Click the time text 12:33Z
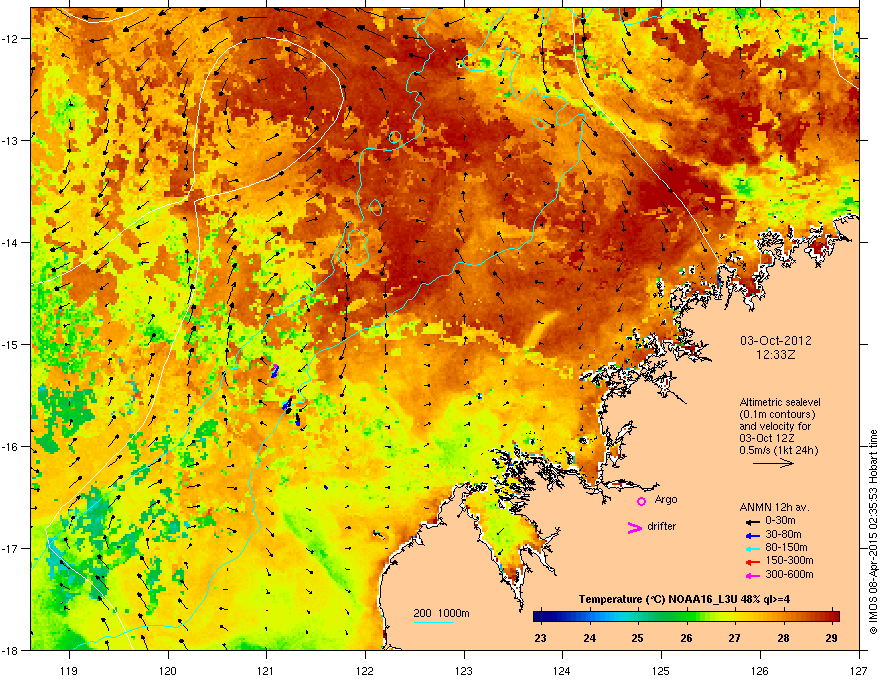This screenshot has height=680, width=880. [x=776, y=355]
